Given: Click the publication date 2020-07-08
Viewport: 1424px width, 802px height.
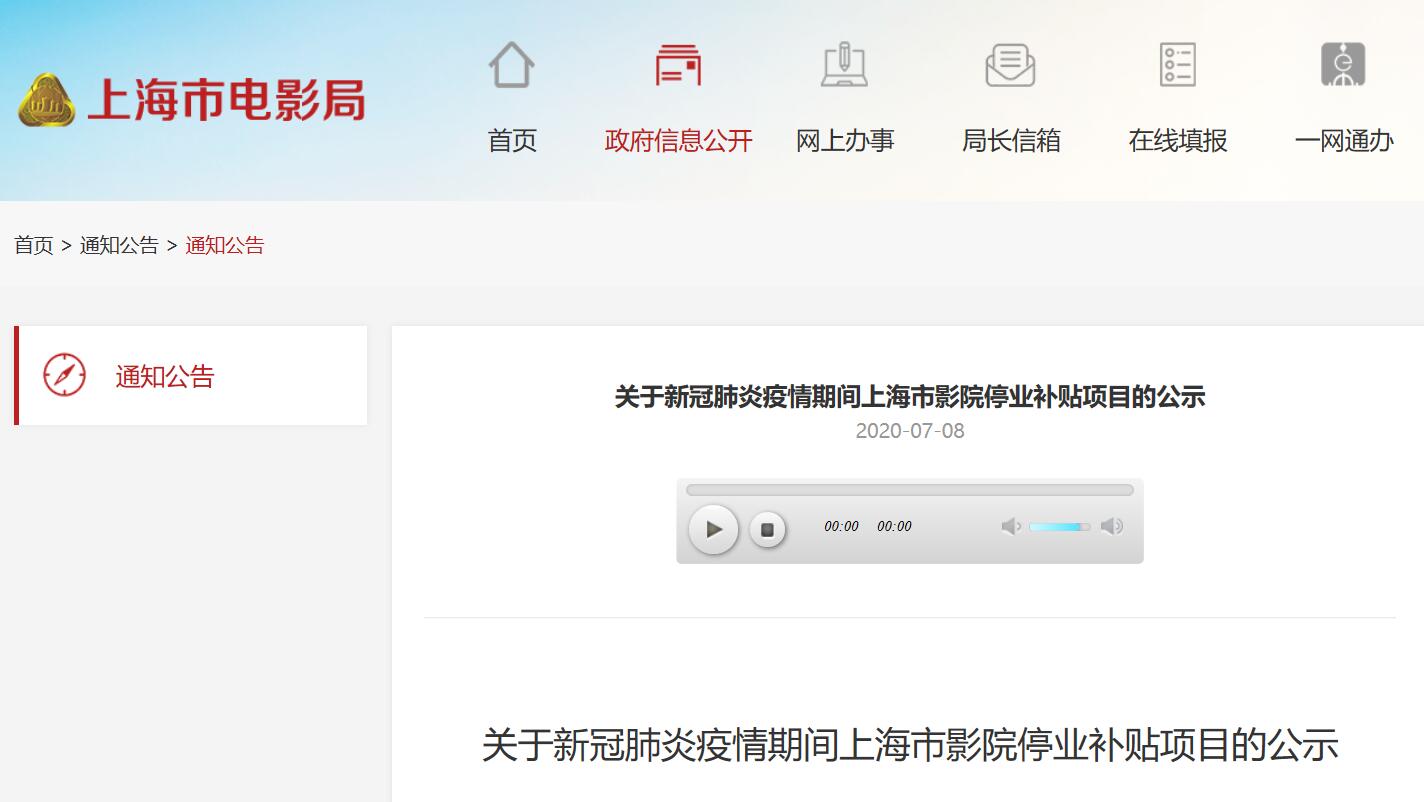Looking at the screenshot, I should coord(910,431).
